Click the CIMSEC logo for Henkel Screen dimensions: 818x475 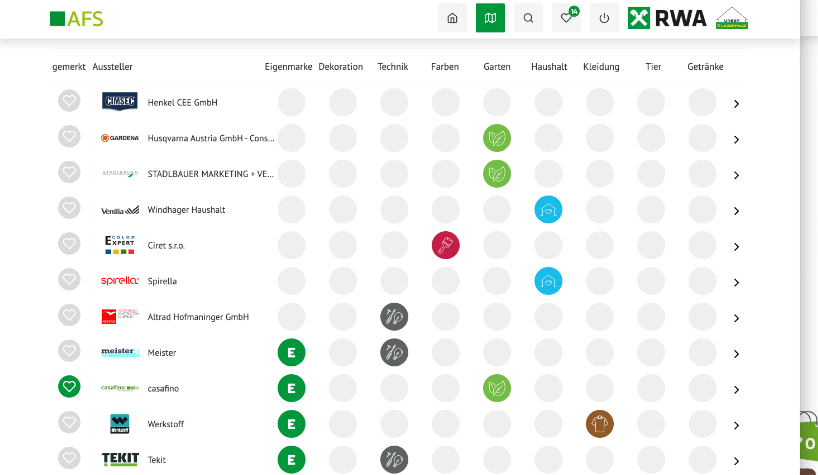coord(119,101)
